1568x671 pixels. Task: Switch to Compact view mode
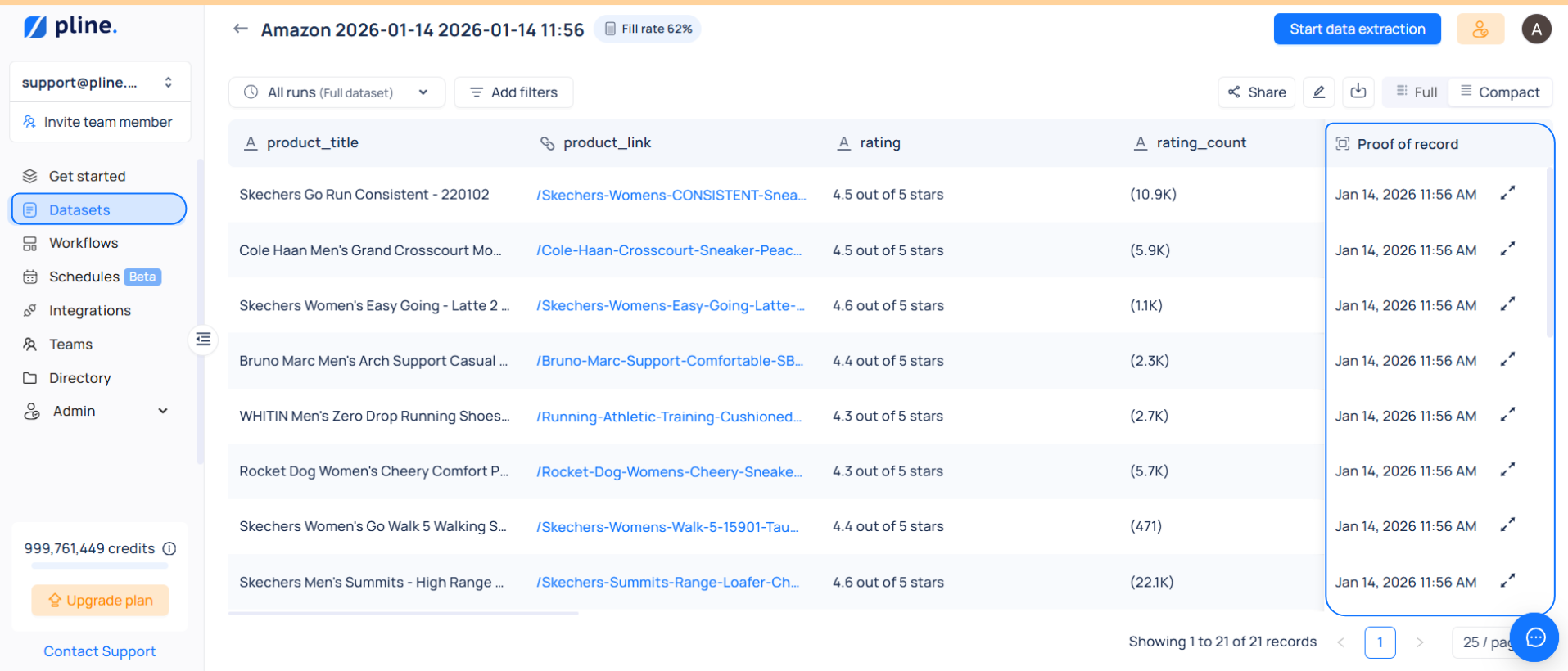(1500, 92)
